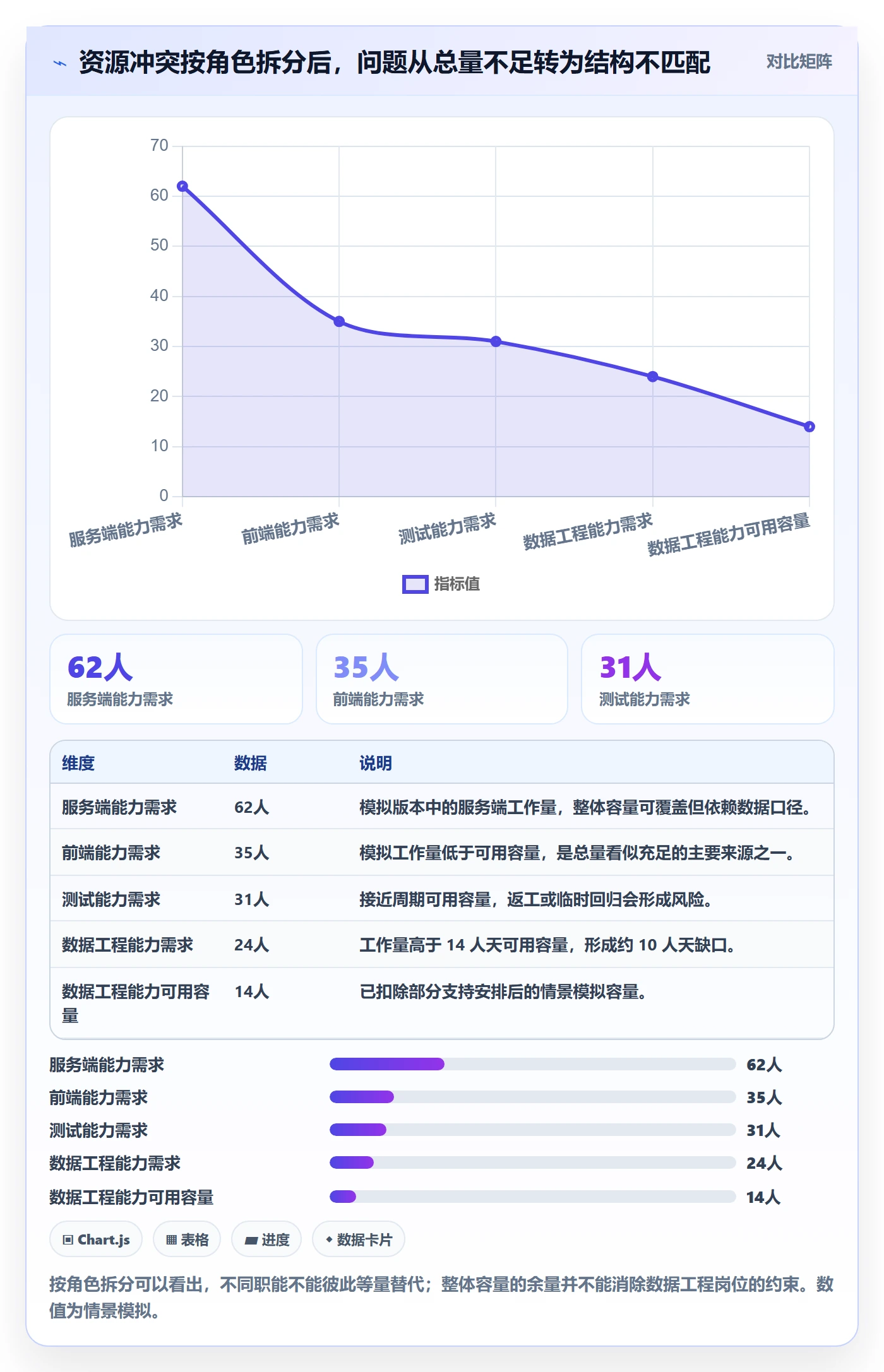Select the 服务端能力需求 table row cell
Viewport: 884px width, 1372px height.
(x=119, y=807)
